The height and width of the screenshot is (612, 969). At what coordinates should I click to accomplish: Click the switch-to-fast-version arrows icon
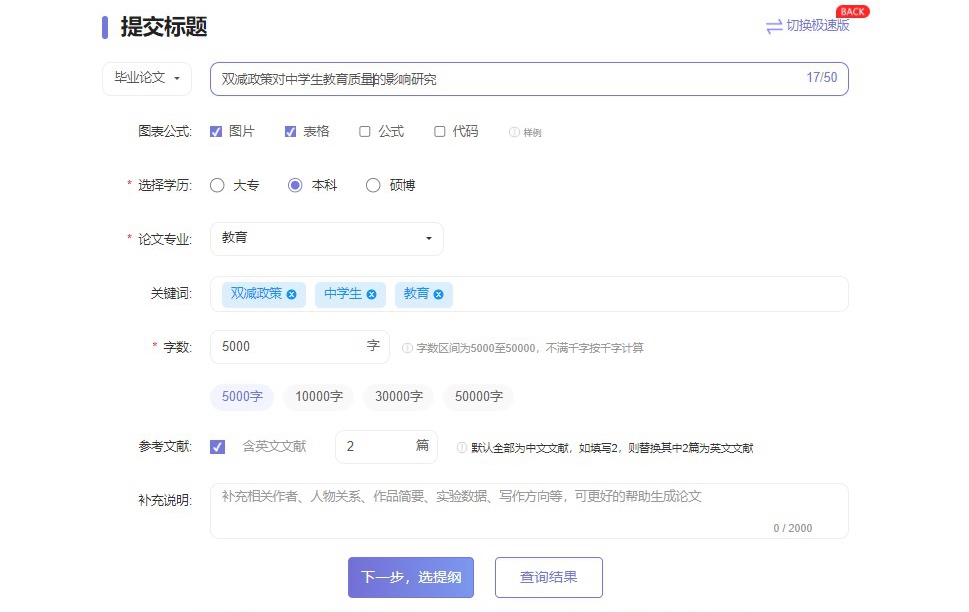pos(774,27)
